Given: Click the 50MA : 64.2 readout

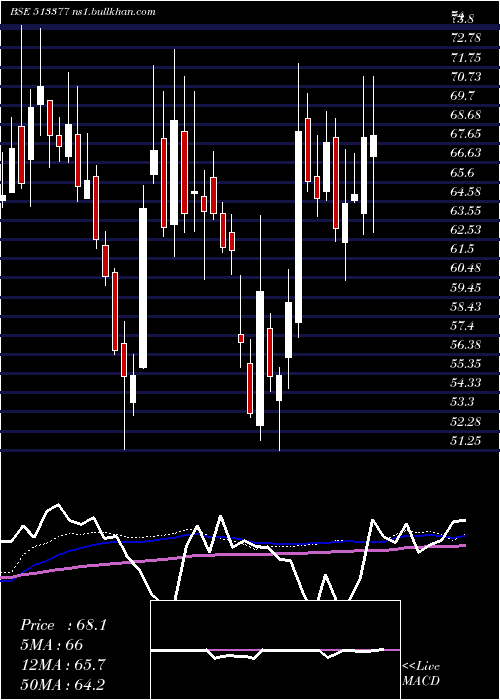Looking at the screenshot, I should pyautogui.click(x=63, y=684).
